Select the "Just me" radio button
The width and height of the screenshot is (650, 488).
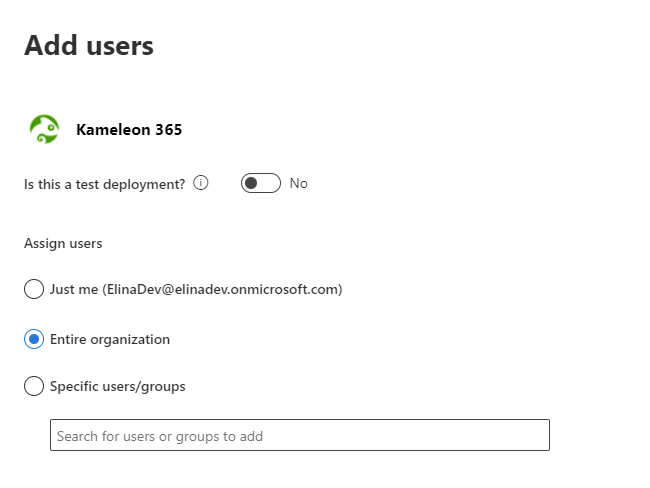(34, 290)
